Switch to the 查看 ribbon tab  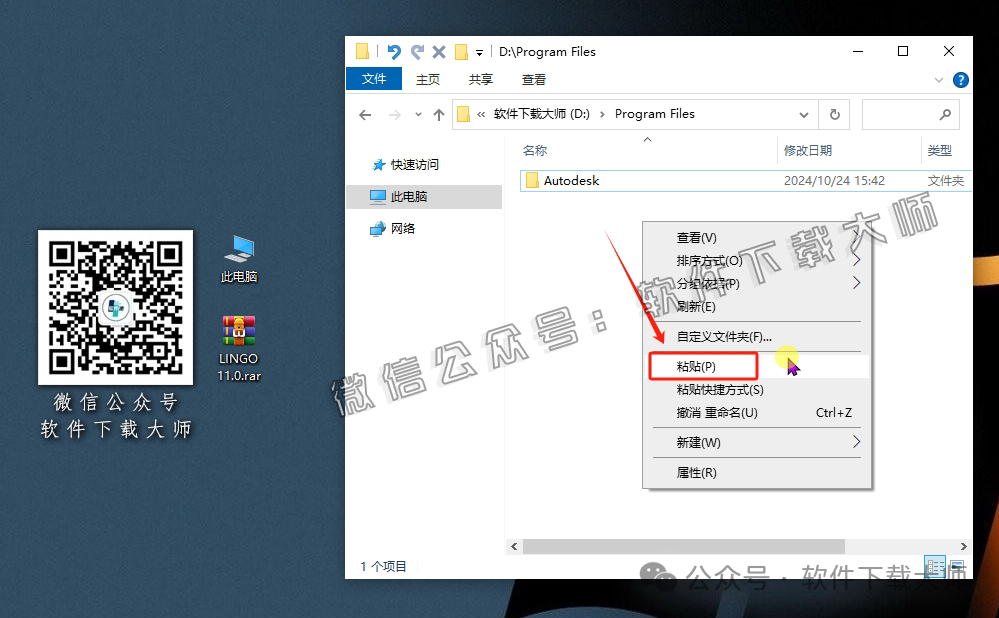[534, 79]
